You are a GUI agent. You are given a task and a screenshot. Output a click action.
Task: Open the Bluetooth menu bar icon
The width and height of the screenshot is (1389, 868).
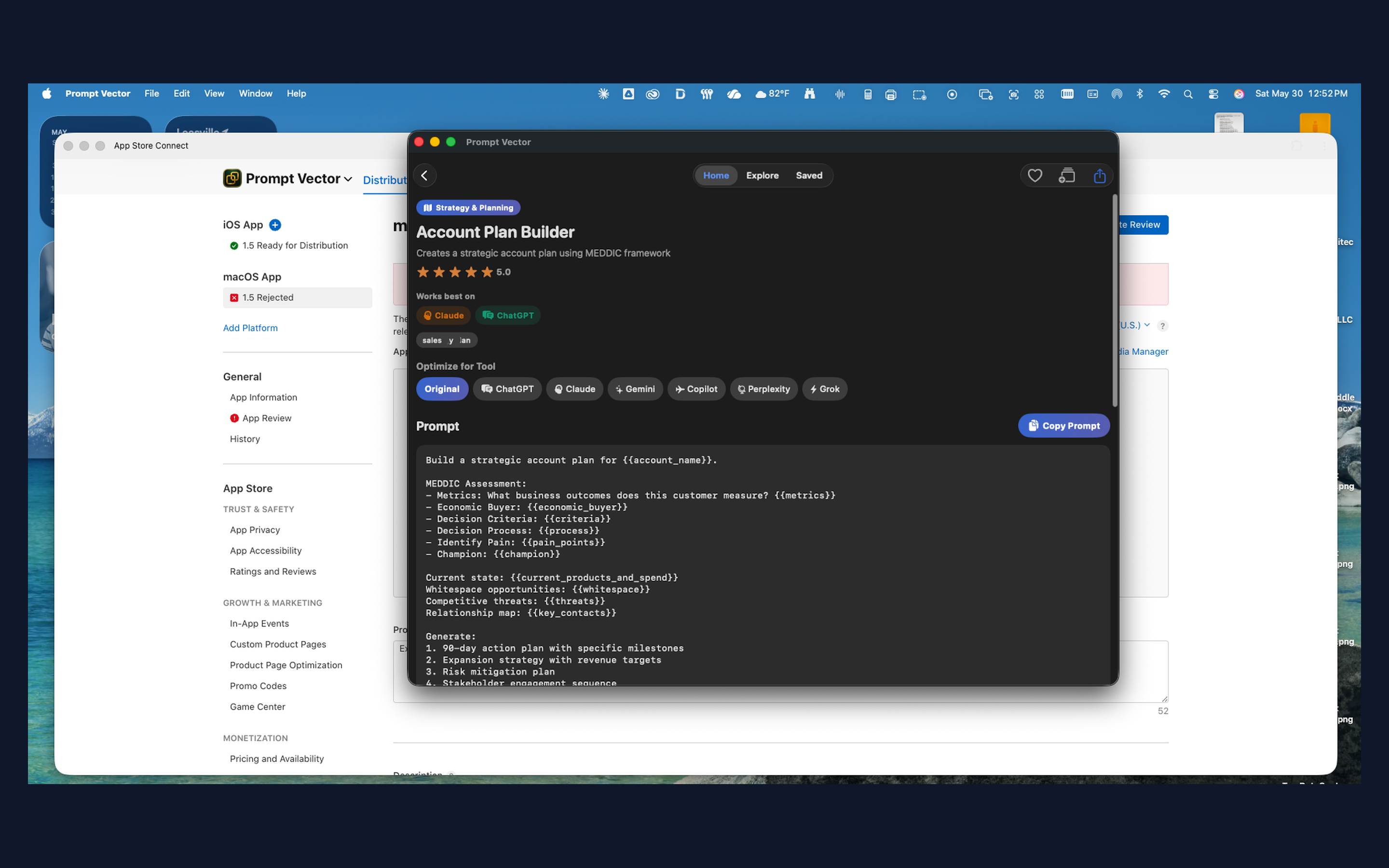[x=1140, y=94]
